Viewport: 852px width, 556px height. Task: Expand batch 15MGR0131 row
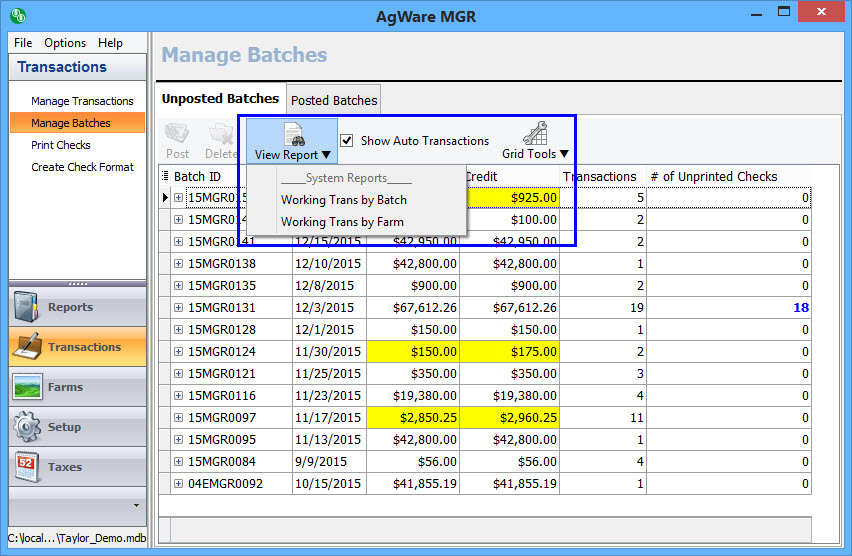[179, 308]
